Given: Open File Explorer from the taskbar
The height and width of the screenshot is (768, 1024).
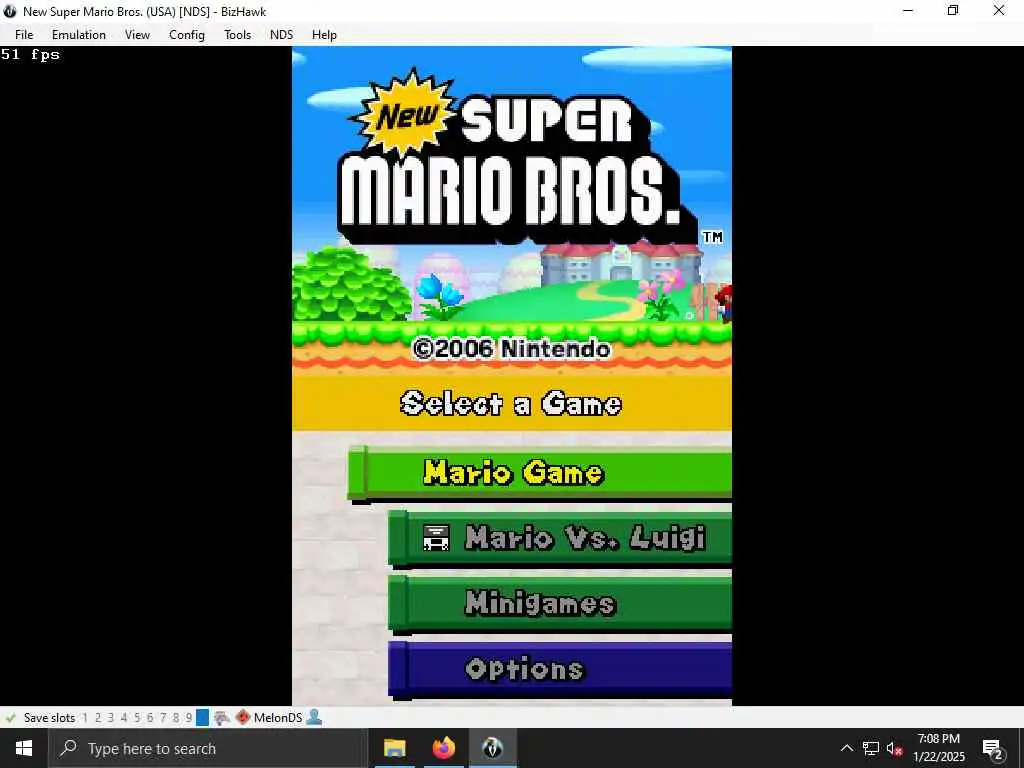Looking at the screenshot, I should point(394,748).
